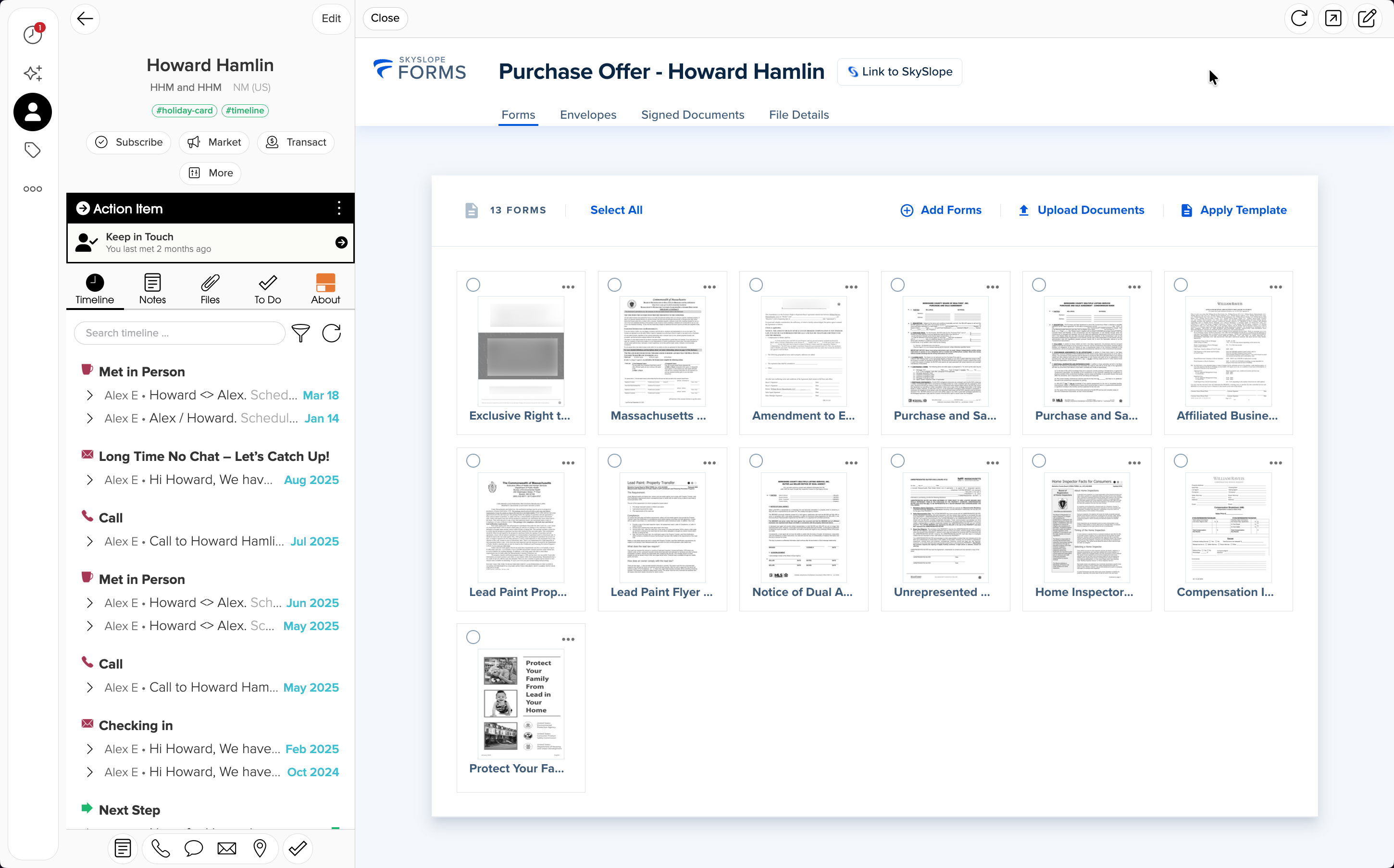Click the Link to SkySlope button
Image resolution: width=1394 pixels, height=868 pixels.
899,72
